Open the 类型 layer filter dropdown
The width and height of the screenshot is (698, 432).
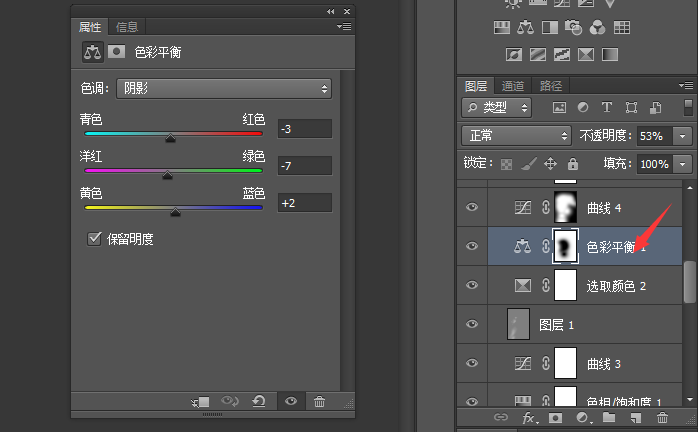coord(496,107)
